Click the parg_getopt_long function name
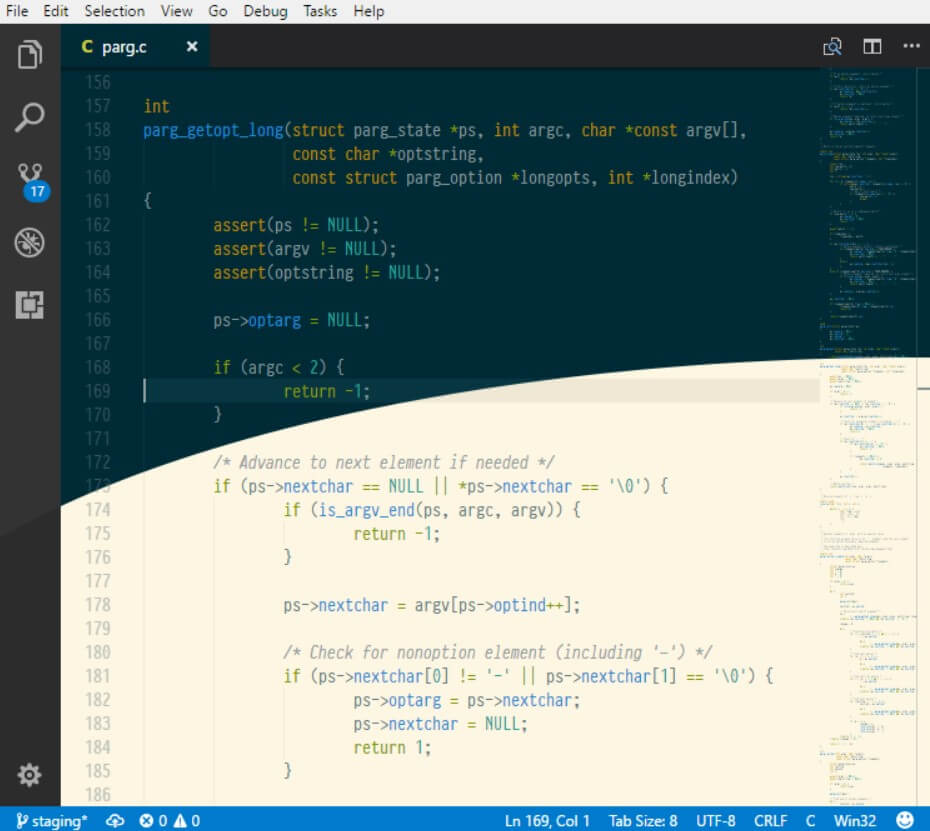The width and height of the screenshot is (930, 831). pyautogui.click(x=214, y=130)
